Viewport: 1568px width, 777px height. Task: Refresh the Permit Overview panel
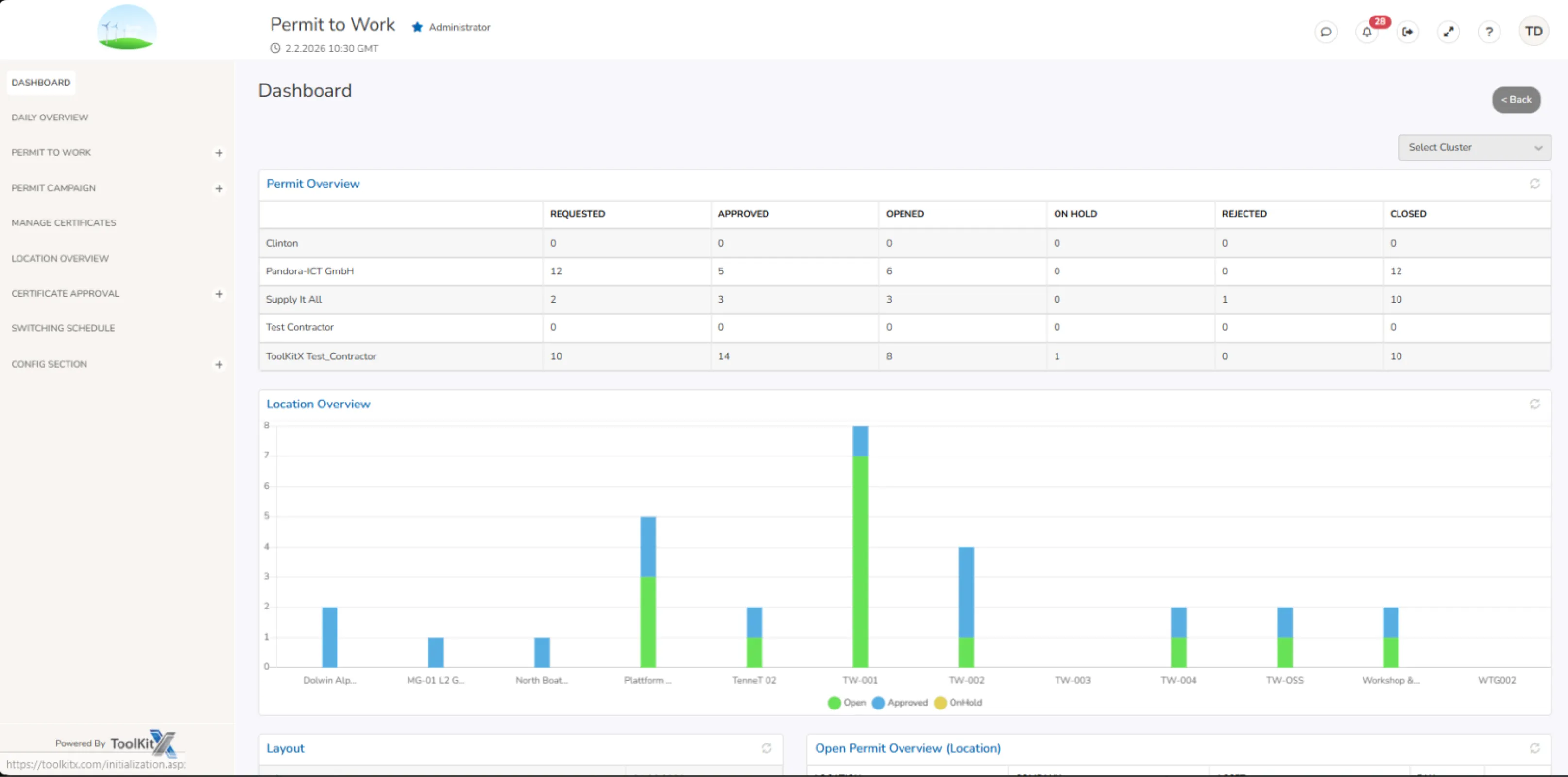(x=1534, y=184)
